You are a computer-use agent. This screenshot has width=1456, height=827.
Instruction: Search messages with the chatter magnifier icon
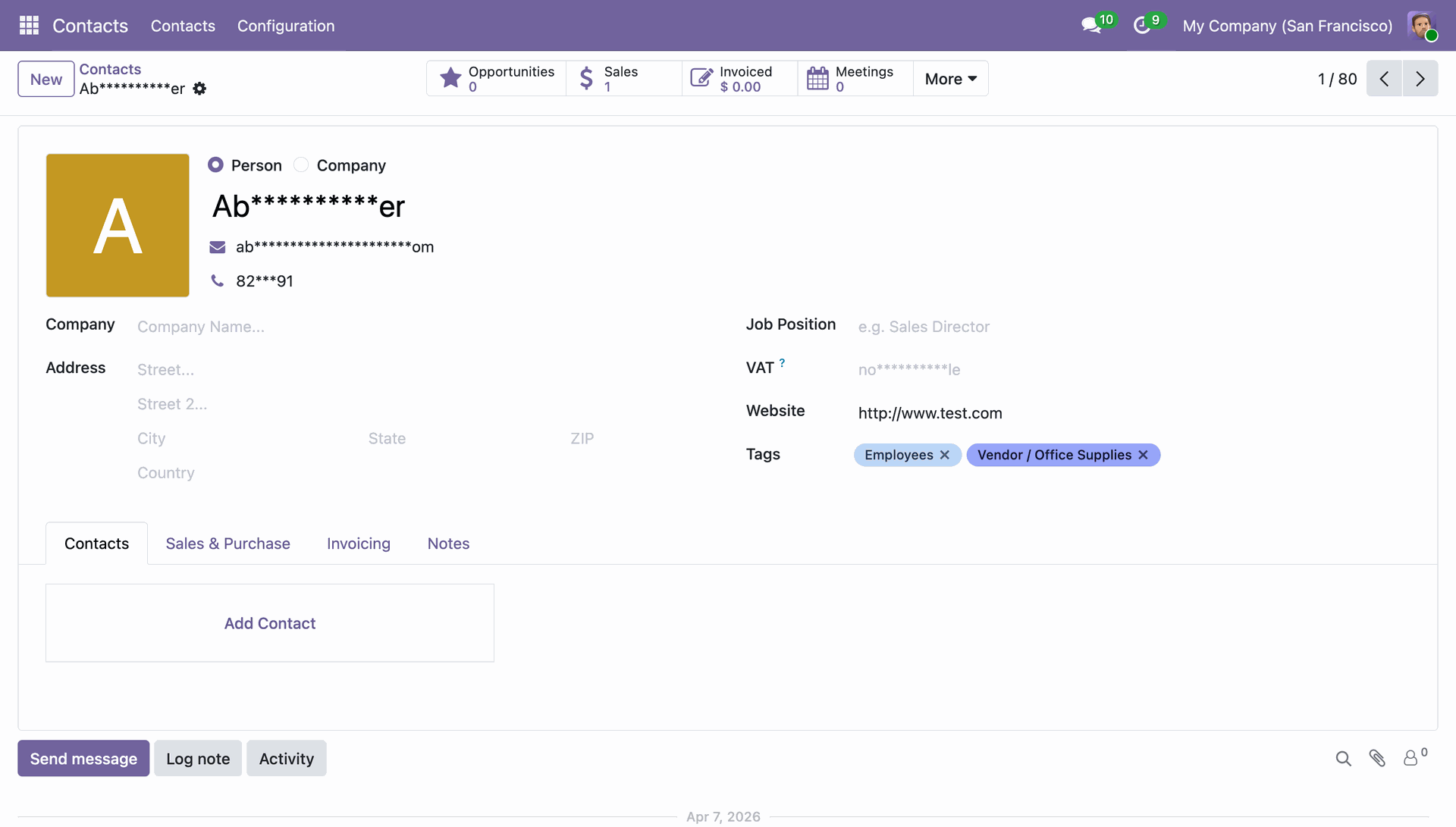coord(1343,759)
